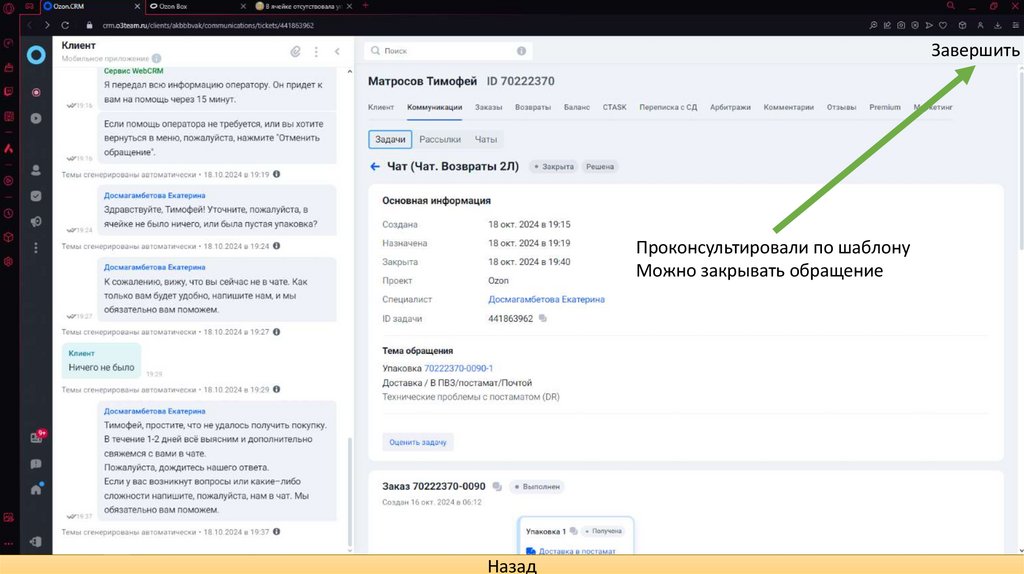Open the megaphone announcements icon in the CRM sidebar

[36, 222]
